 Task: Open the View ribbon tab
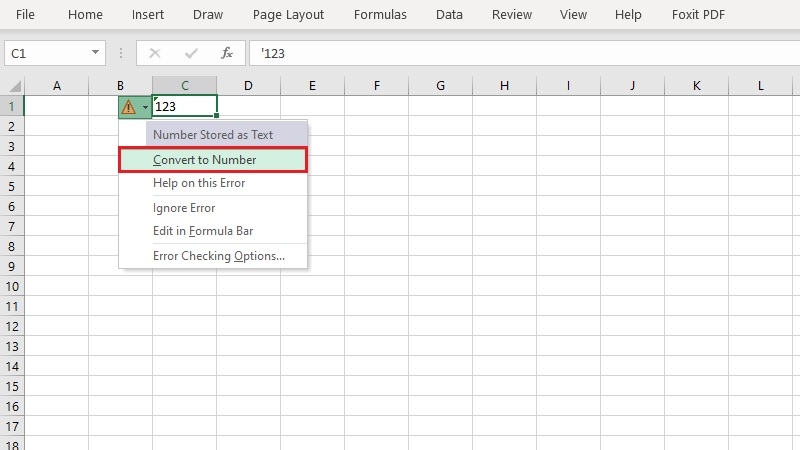[x=573, y=14]
